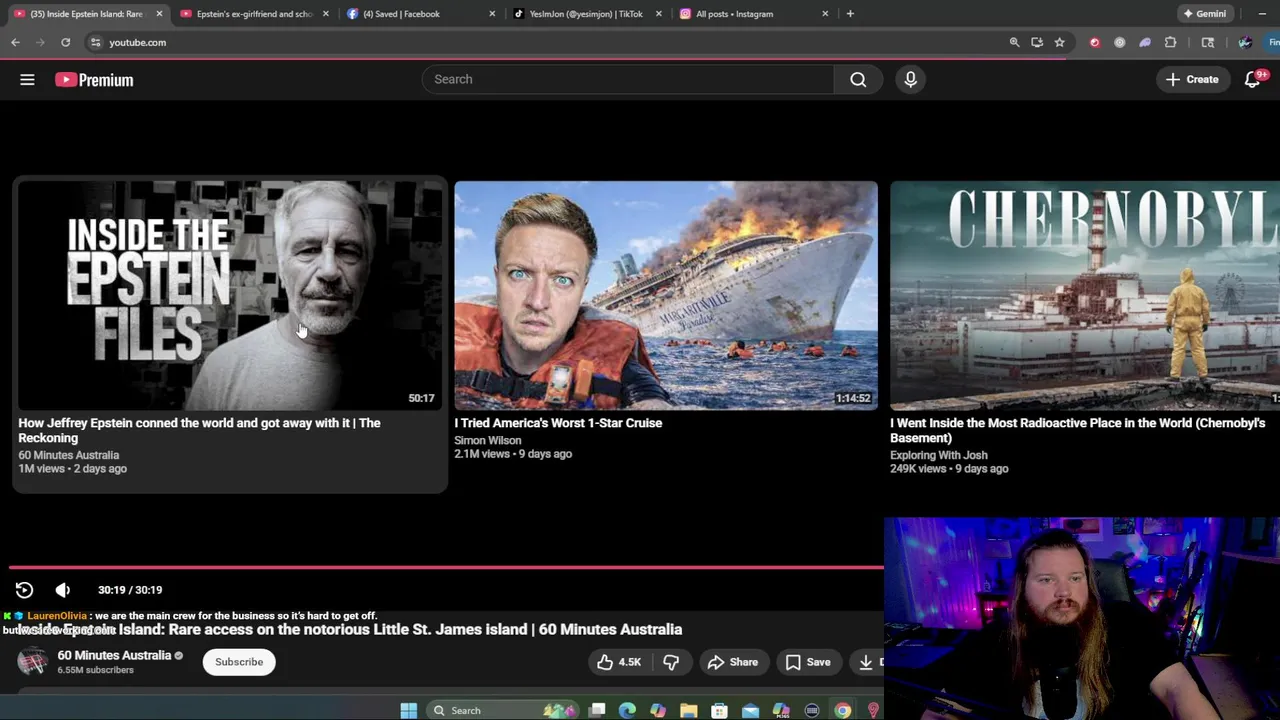Open Inside the Epstein Files thumbnail
The height and width of the screenshot is (720, 1280).
pos(230,295)
